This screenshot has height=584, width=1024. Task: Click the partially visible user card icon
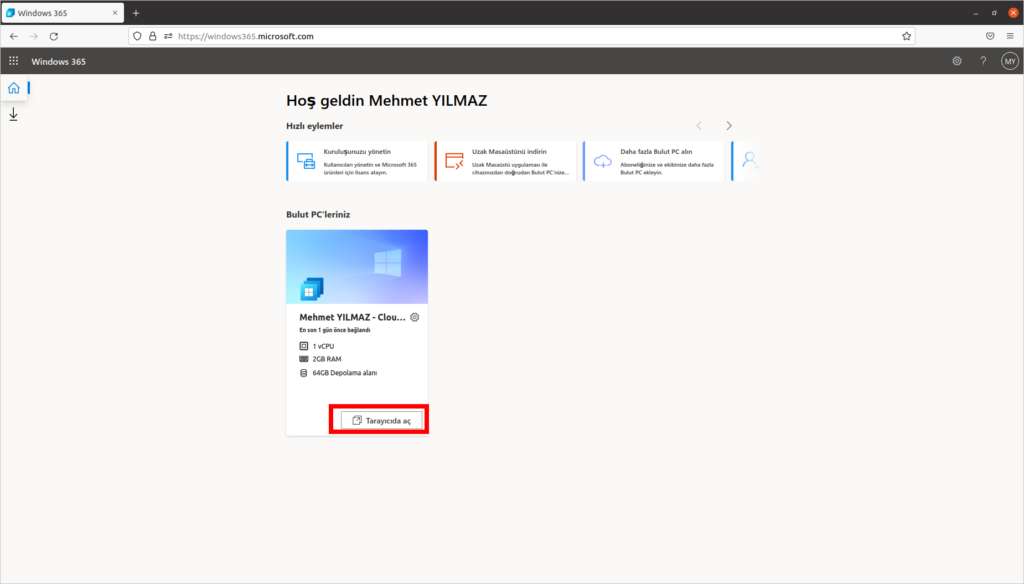pyautogui.click(x=750, y=160)
